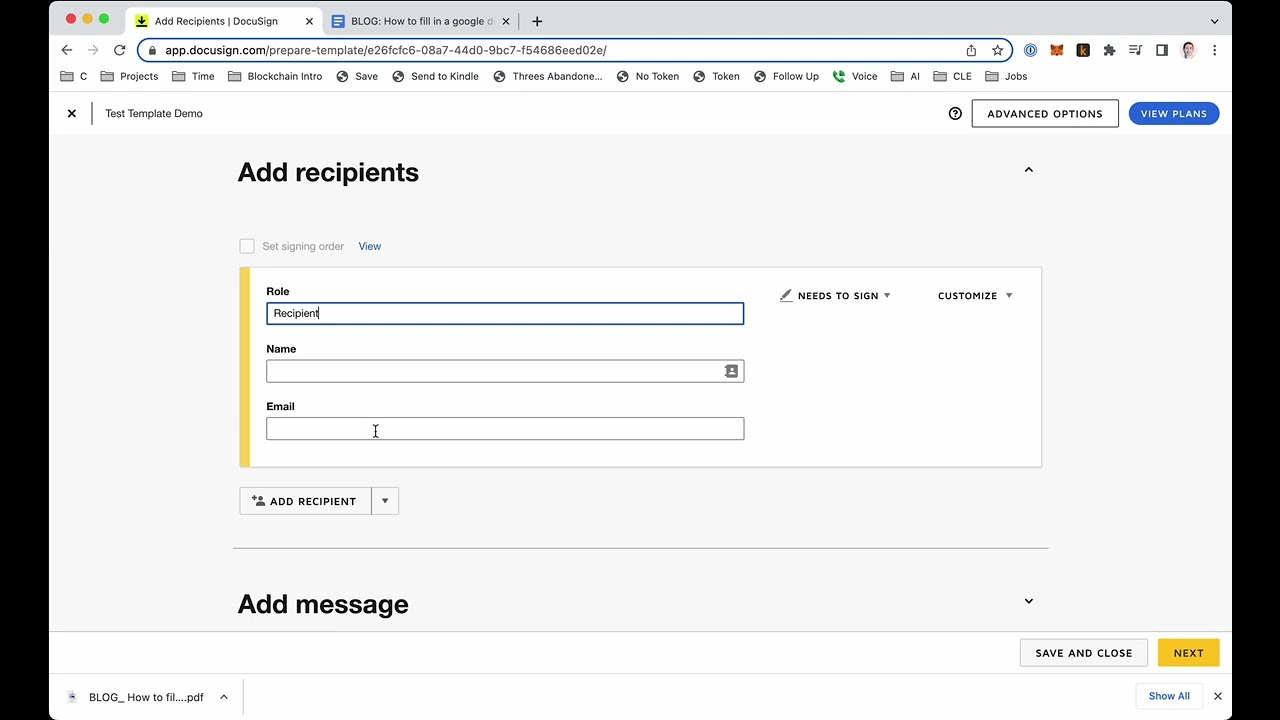Enable the Set signing order checkbox
Viewport: 1280px width, 720px height.
tap(247, 246)
